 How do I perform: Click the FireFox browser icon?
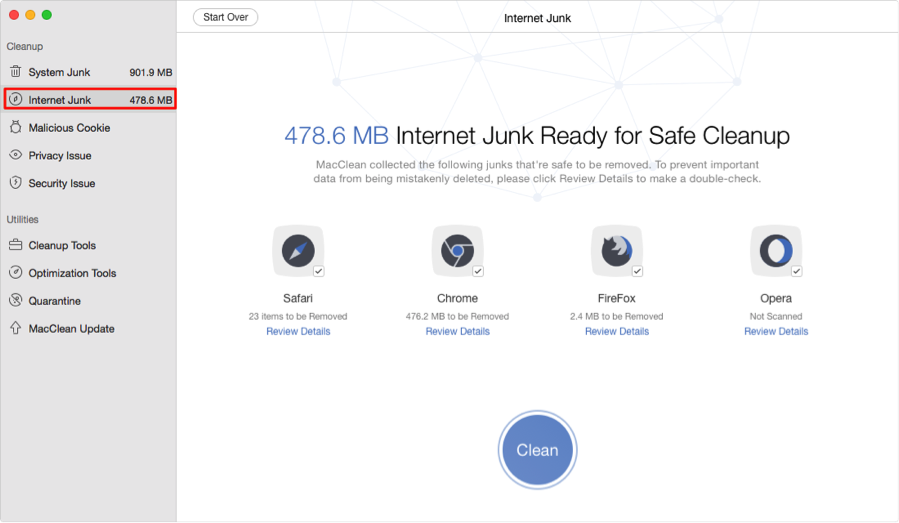(617, 251)
